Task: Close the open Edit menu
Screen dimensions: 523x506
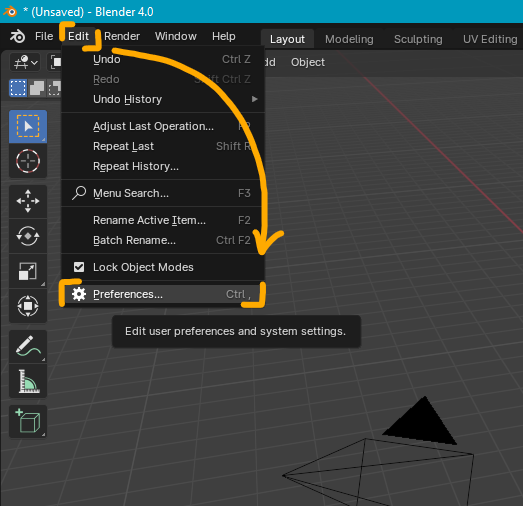Action: (x=78, y=36)
